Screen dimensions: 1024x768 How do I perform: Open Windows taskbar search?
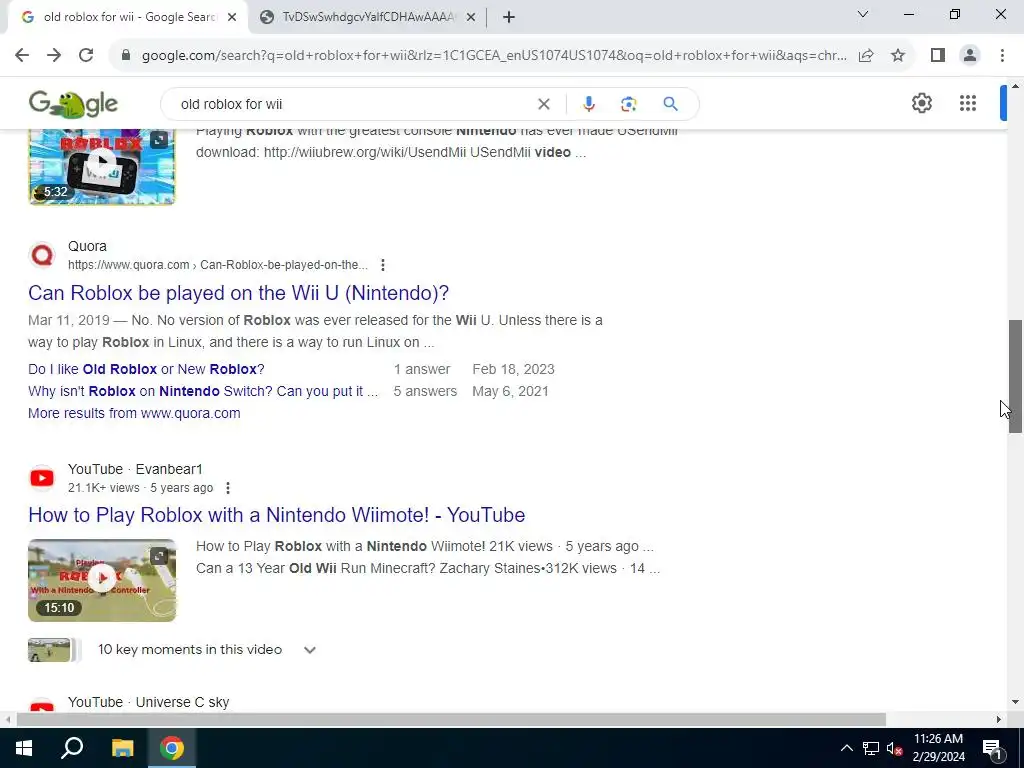click(x=72, y=748)
